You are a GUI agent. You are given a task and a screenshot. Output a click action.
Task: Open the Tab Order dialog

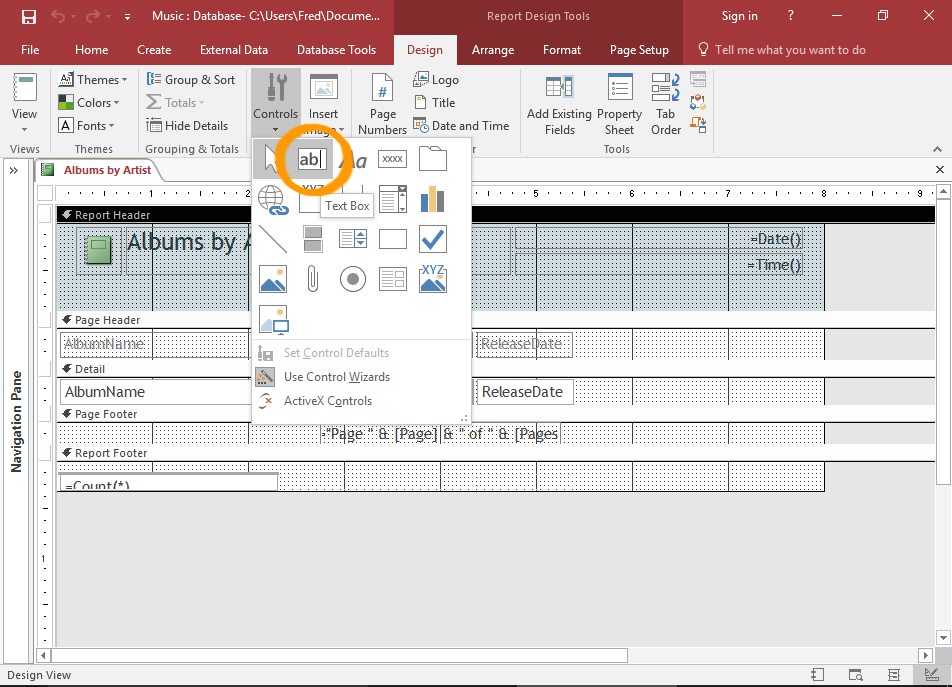coord(665,104)
